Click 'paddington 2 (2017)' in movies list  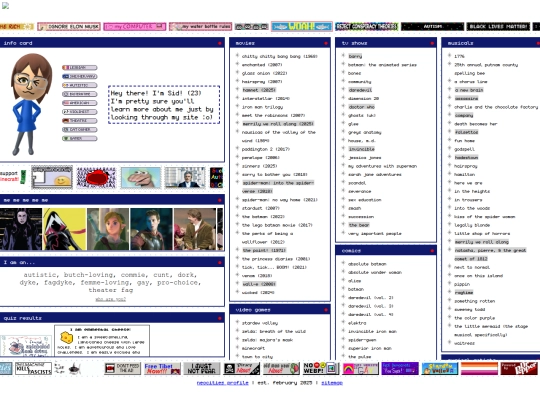pos(266,149)
